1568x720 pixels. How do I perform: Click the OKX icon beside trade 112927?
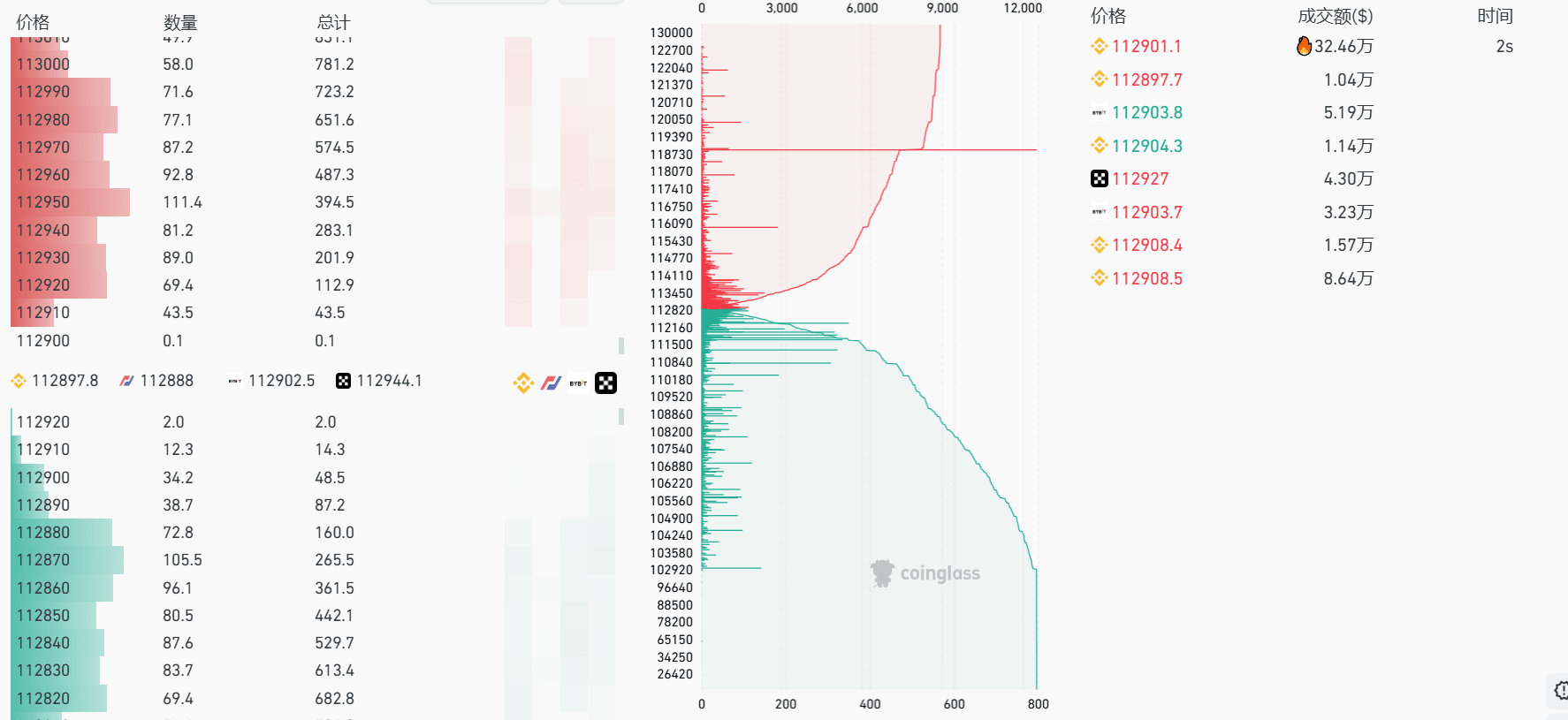pos(1100,178)
